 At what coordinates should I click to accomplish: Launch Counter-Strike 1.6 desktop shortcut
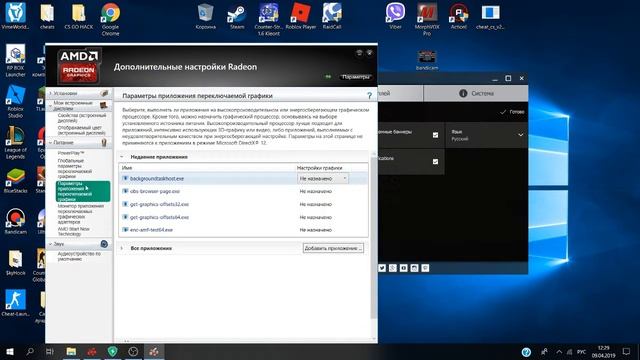(x=269, y=19)
